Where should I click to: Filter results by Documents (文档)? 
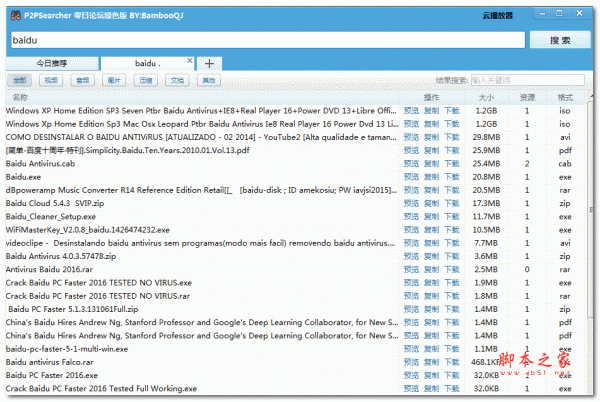tap(177, 80)
